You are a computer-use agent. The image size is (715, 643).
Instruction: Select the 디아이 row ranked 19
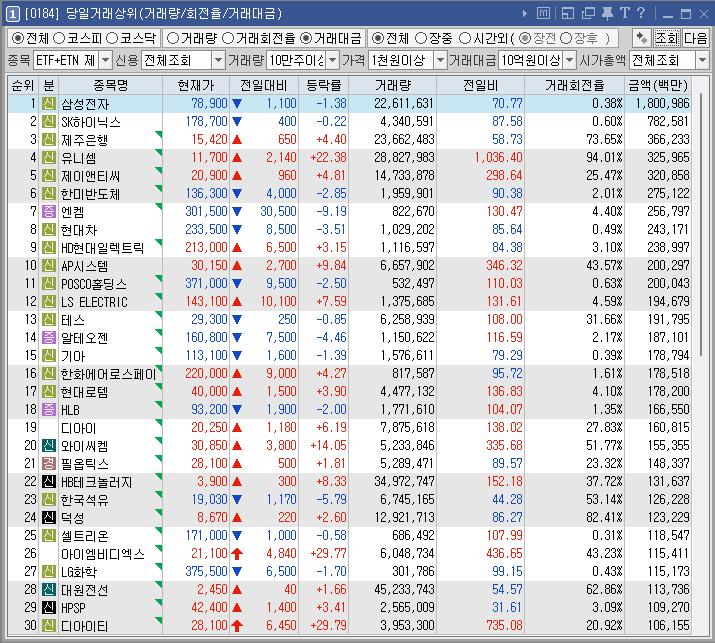point(349,427)
